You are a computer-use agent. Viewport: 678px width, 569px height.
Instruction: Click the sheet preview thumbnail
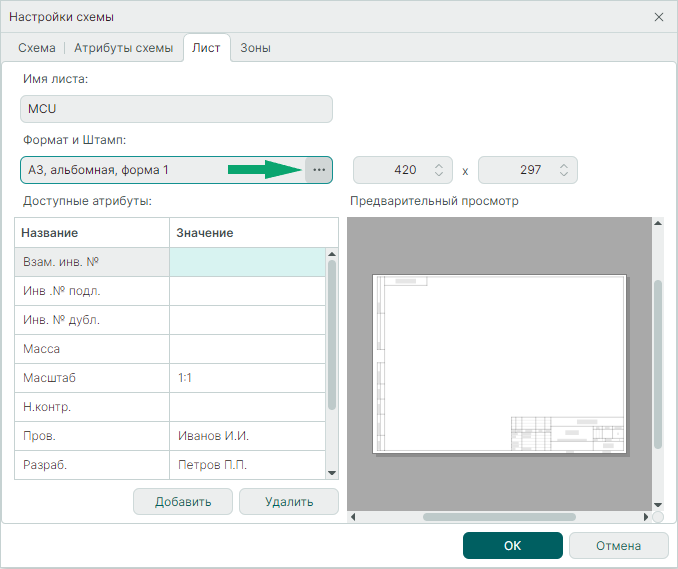click(499, 364)
